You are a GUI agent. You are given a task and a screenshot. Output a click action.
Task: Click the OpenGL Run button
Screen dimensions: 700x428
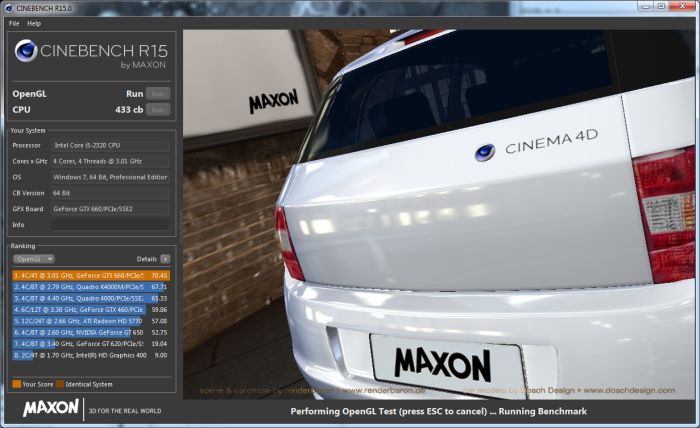pyautogui.click(x=158, y=94)
